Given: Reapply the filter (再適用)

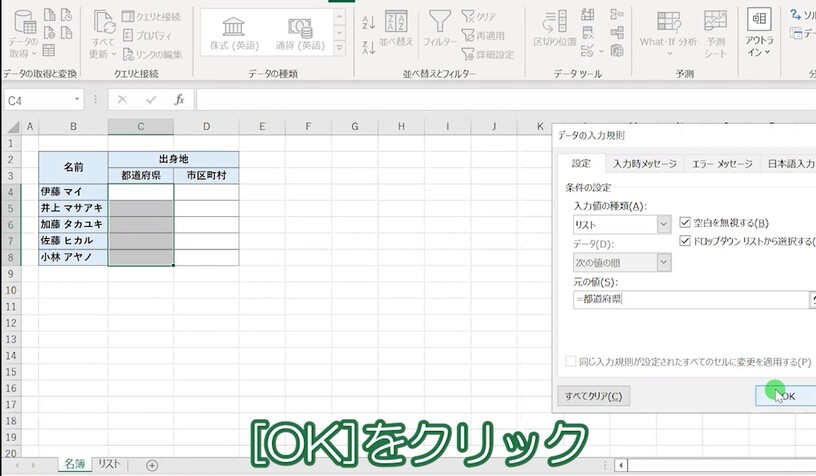Looking at the screenshot, I should coord(483,35).
